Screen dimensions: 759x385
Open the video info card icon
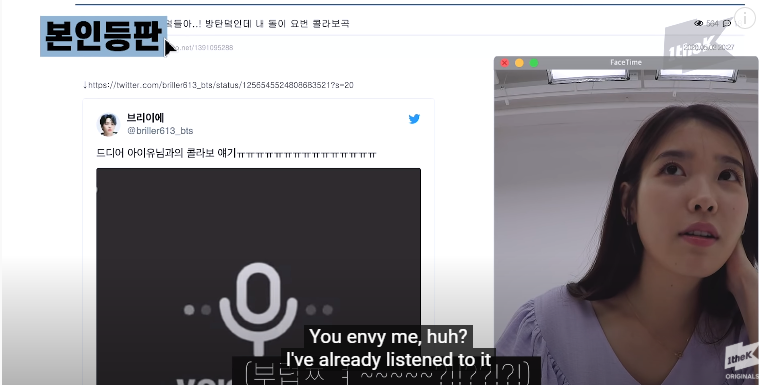coord(745,18)
